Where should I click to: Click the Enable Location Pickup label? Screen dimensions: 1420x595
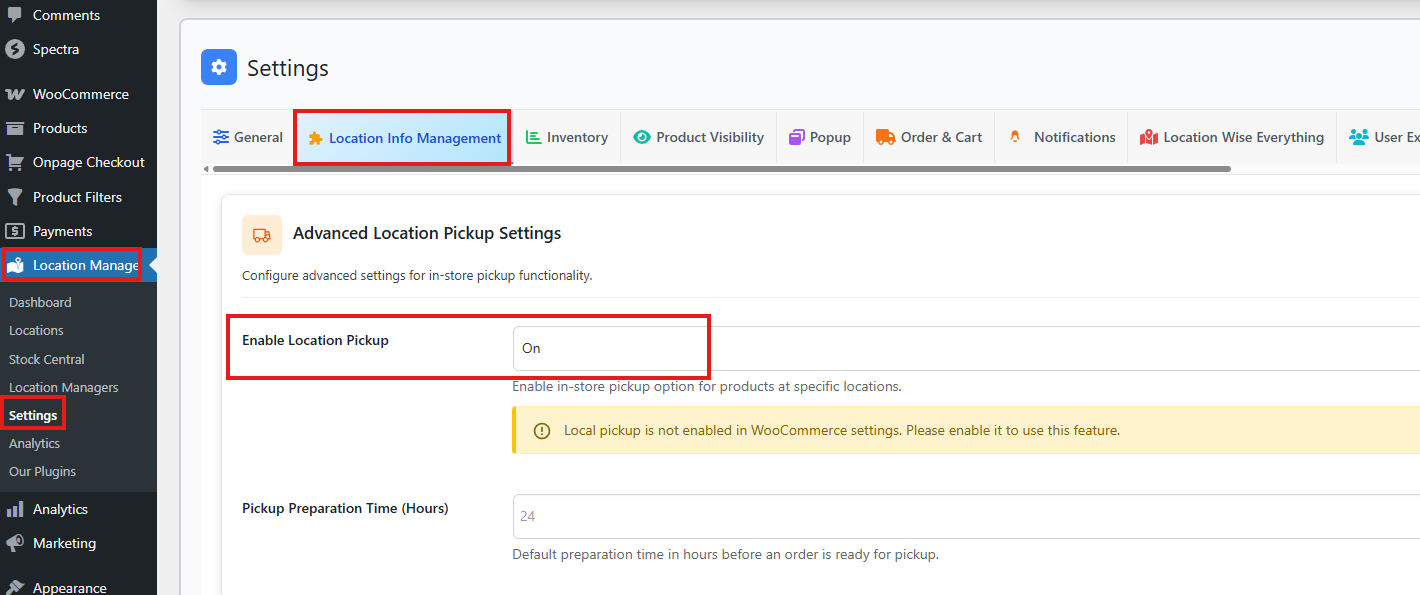315,340
